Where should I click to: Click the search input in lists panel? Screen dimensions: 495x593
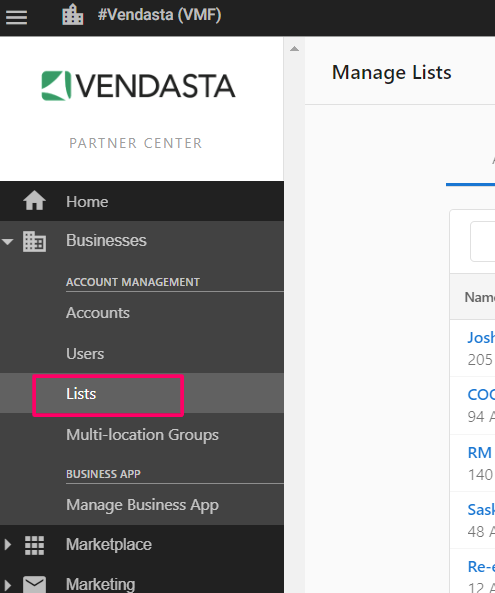[483, 241]
